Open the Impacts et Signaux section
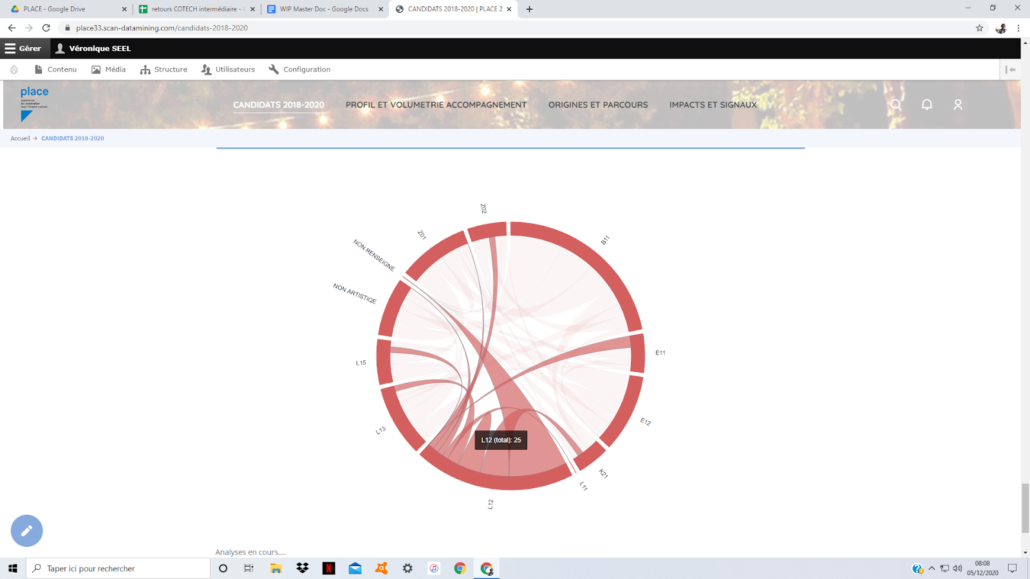 pyautogui.click(x=713, y=105)
